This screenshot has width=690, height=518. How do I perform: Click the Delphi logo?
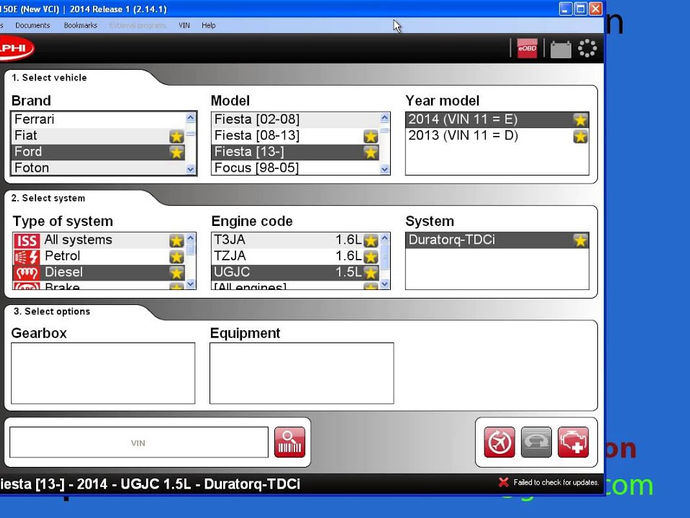click(15, 48)
